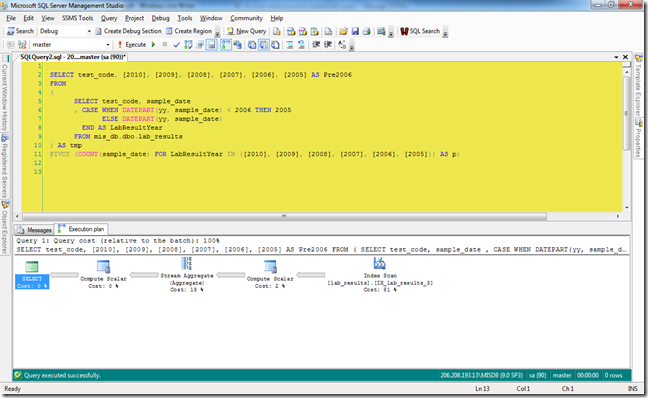Open the File menu
This screenshot has height=398, width=648.
point(11,18)
